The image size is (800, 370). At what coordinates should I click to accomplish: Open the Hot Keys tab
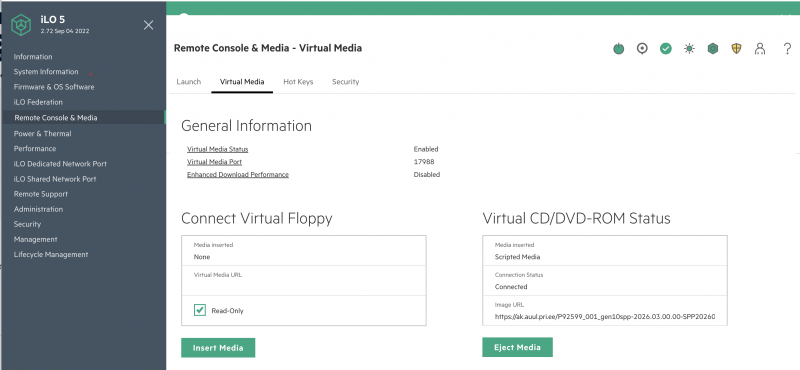coord(298,82)
